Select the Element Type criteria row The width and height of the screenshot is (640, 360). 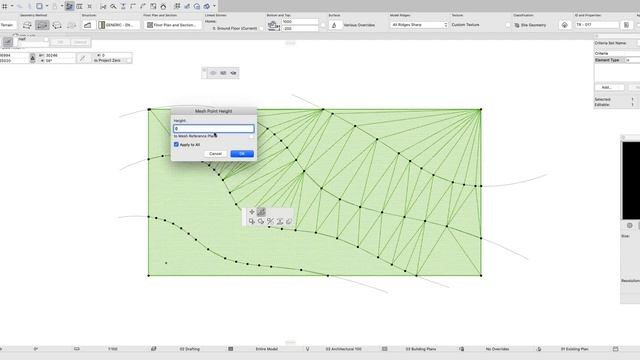pyautogui.click(x=617, y=60)
